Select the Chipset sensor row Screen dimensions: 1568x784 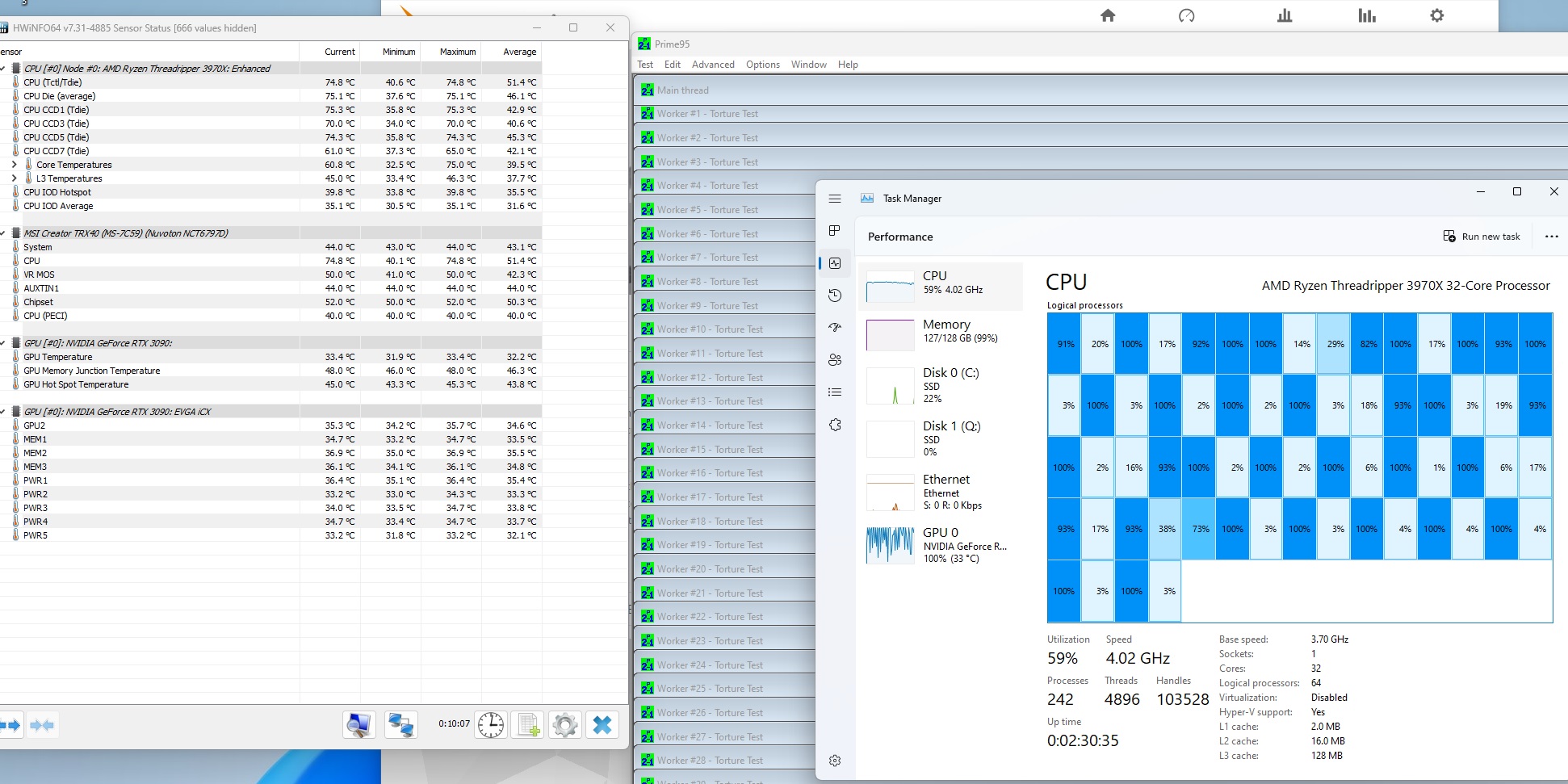270,302
